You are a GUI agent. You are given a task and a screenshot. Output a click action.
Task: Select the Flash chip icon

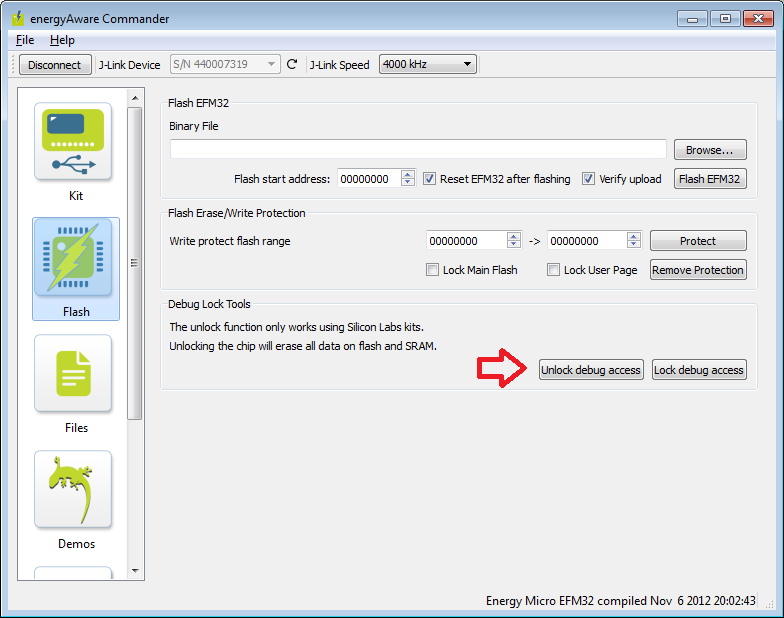[x=75, y=260]
